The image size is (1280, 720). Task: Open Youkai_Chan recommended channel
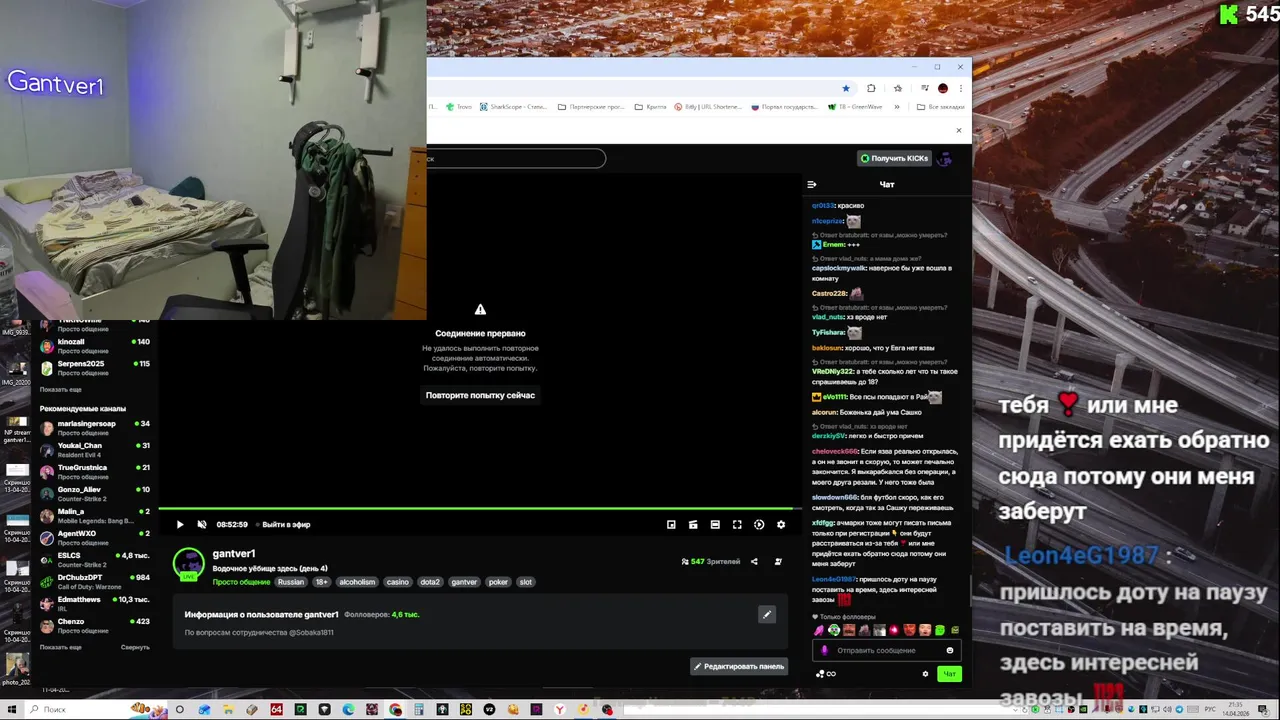tap(95, 450)
